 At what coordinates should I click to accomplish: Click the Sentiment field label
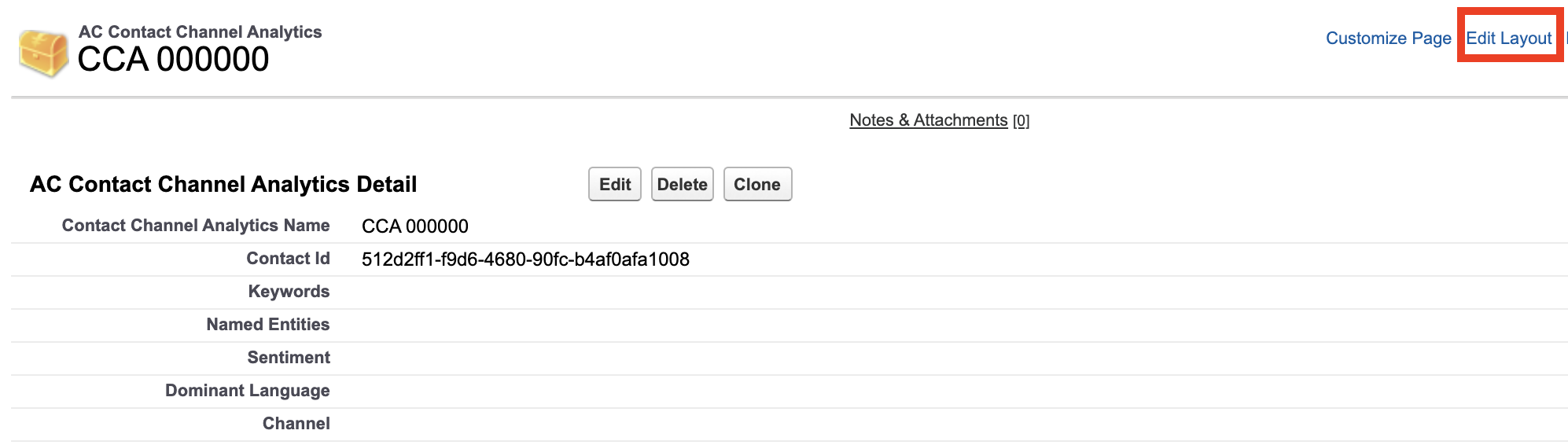[289, 358]
